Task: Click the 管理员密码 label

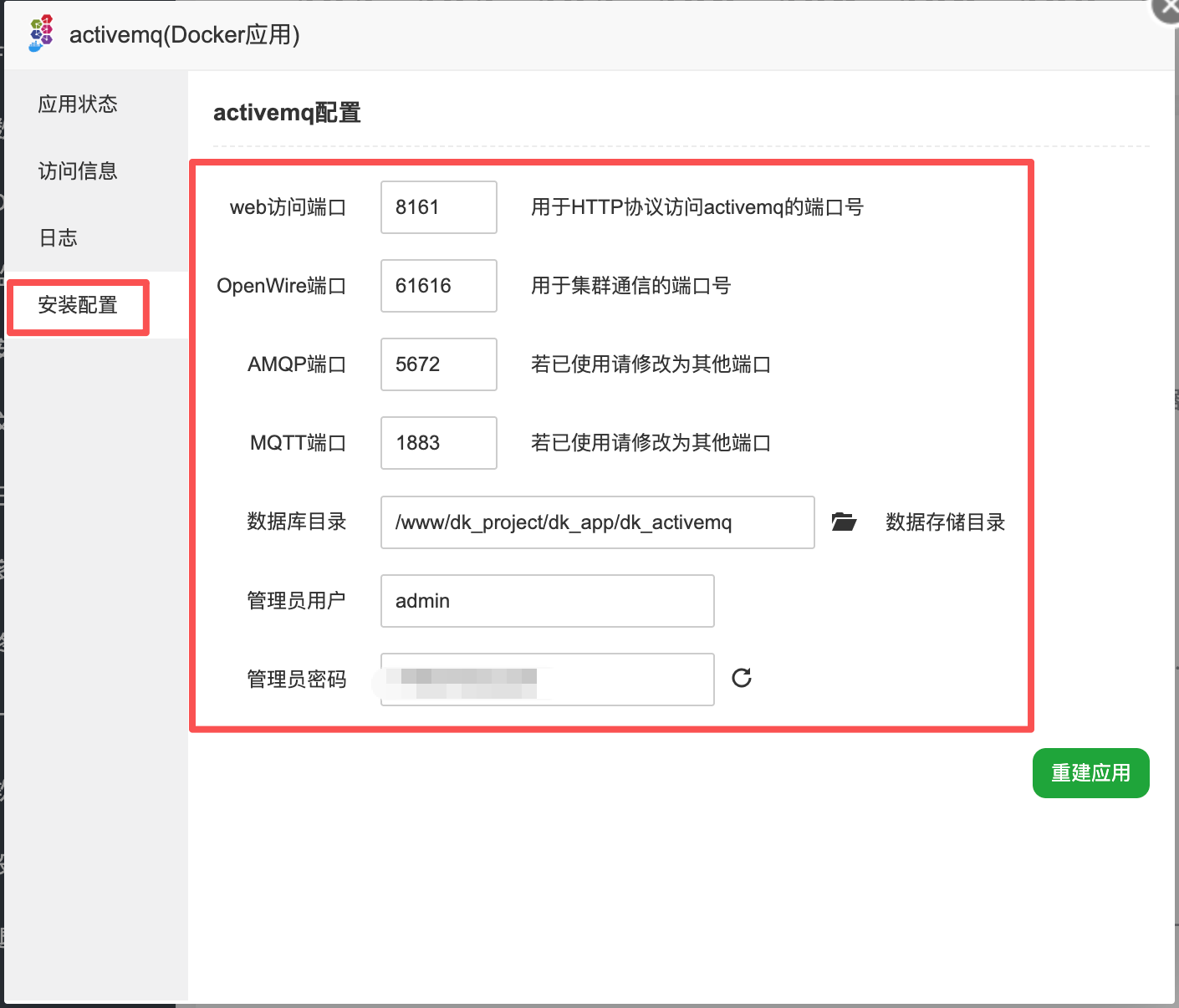Action: click(297, 679)
